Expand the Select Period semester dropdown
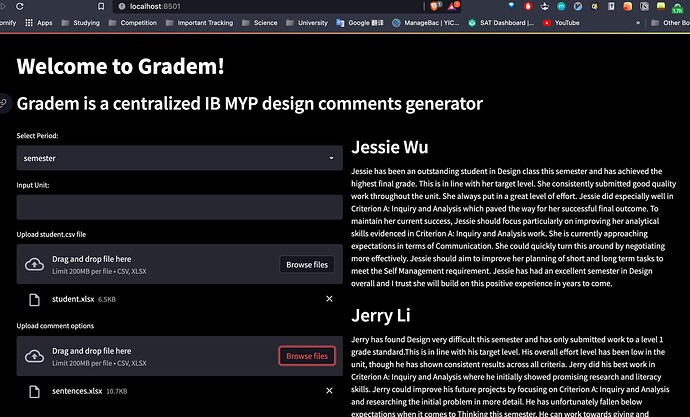 tap(180, 158)
